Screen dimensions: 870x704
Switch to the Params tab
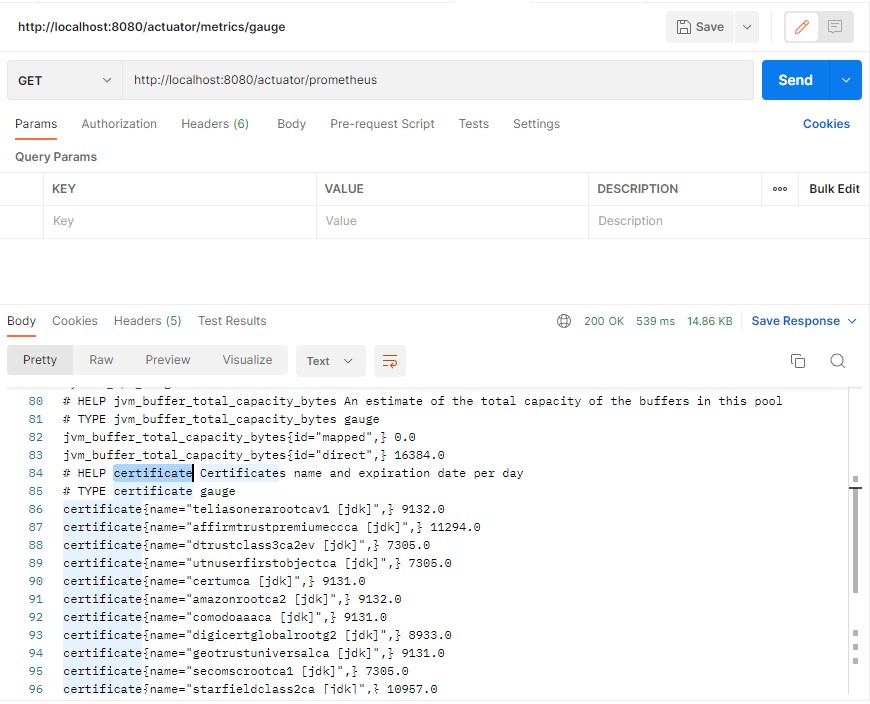(x=36, y=124)
